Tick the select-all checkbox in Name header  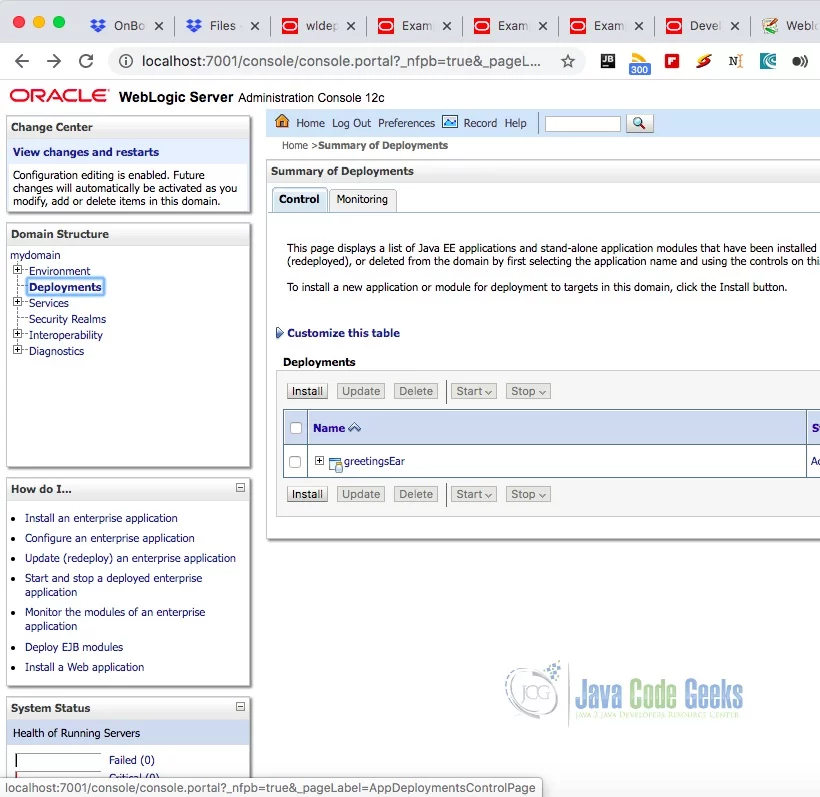pos(296,428)
